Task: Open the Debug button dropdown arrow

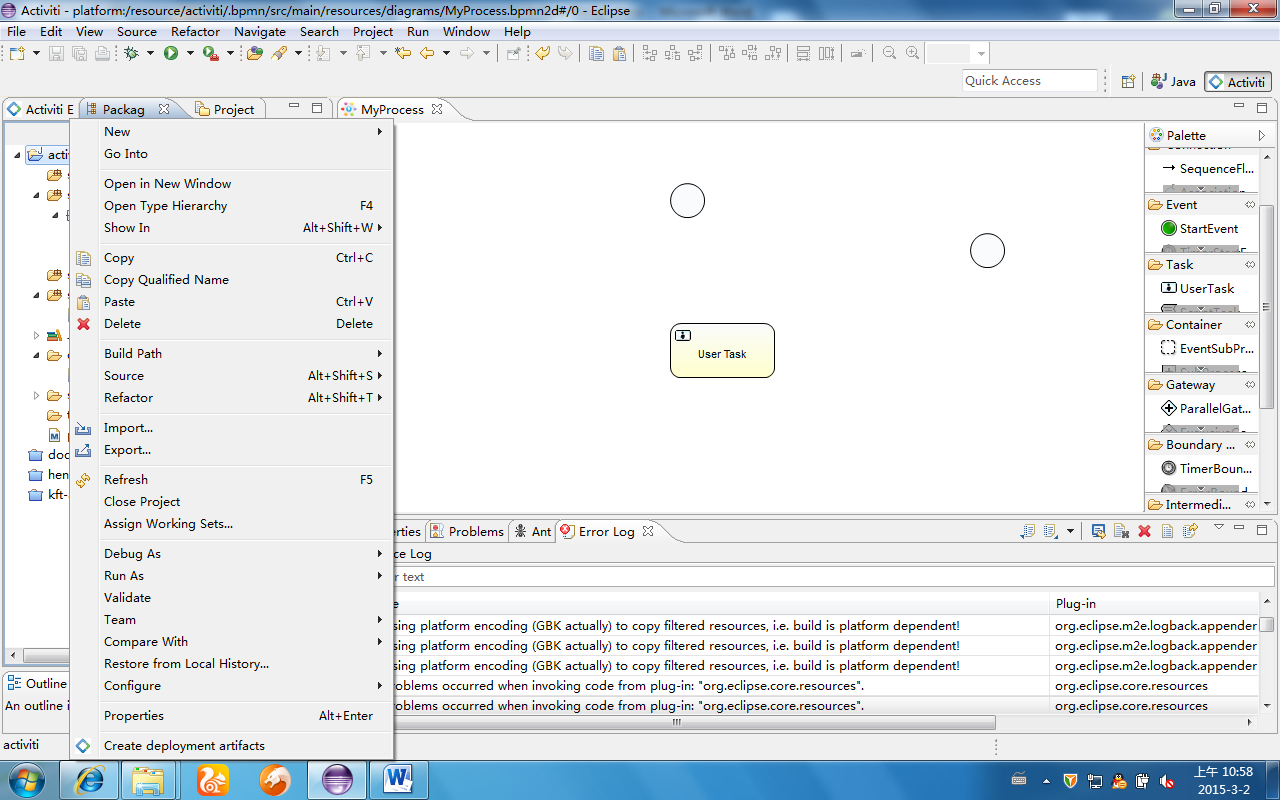Action: (x=150, y=53)
